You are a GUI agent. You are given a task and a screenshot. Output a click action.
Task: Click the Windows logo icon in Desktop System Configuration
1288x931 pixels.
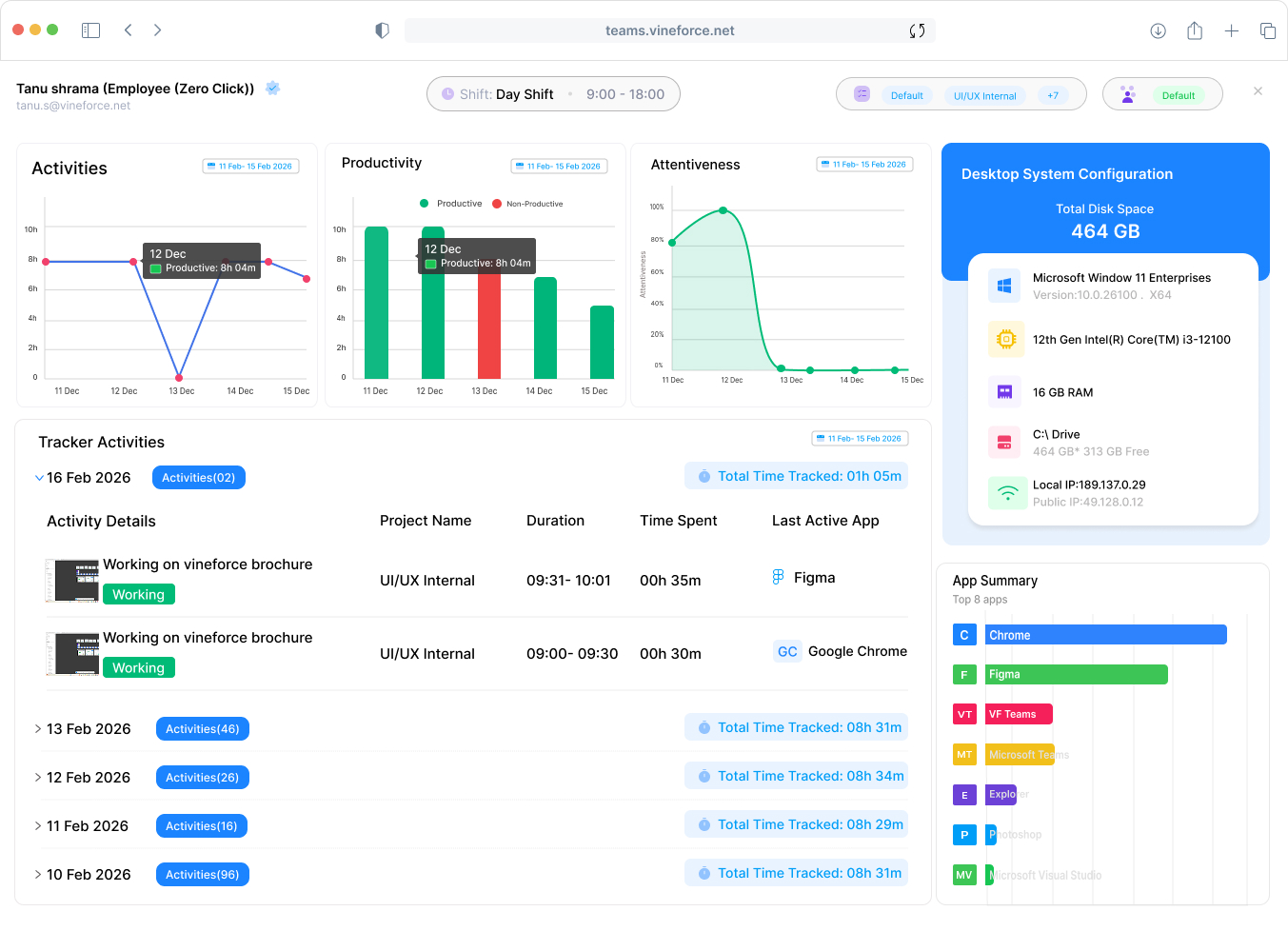tap(1003, 284)
